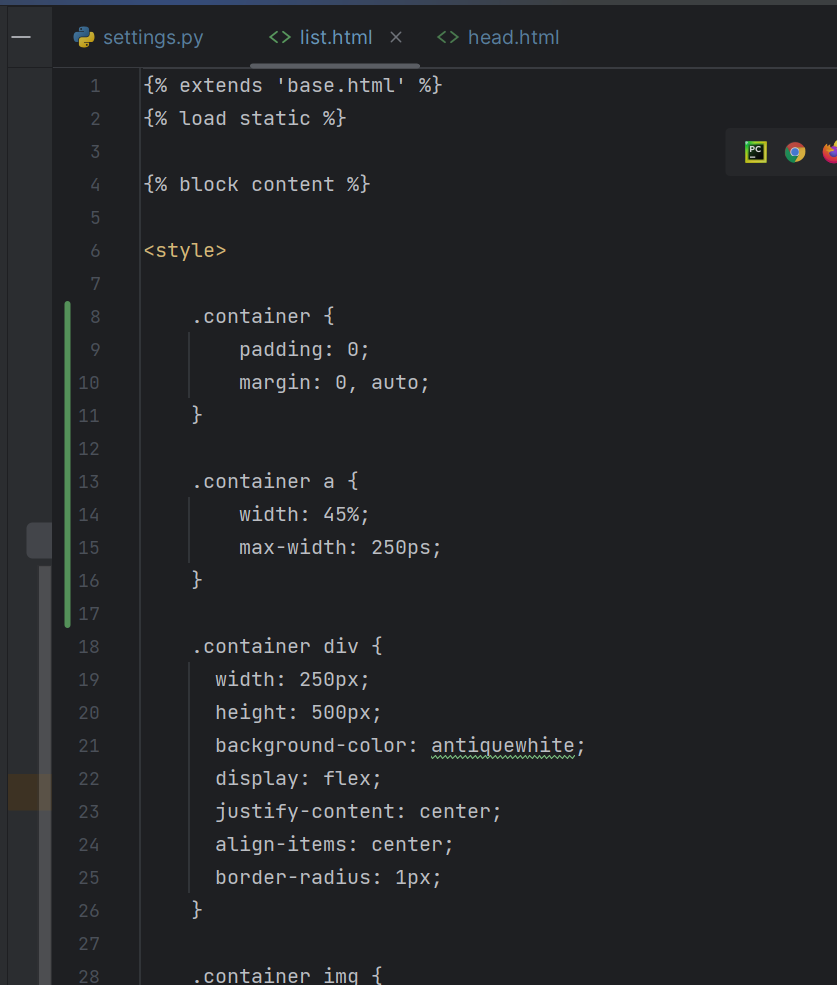Click the <style> opening tag
Image resolution: width=837 pixels, height=985 pixels.
point(185,251)
